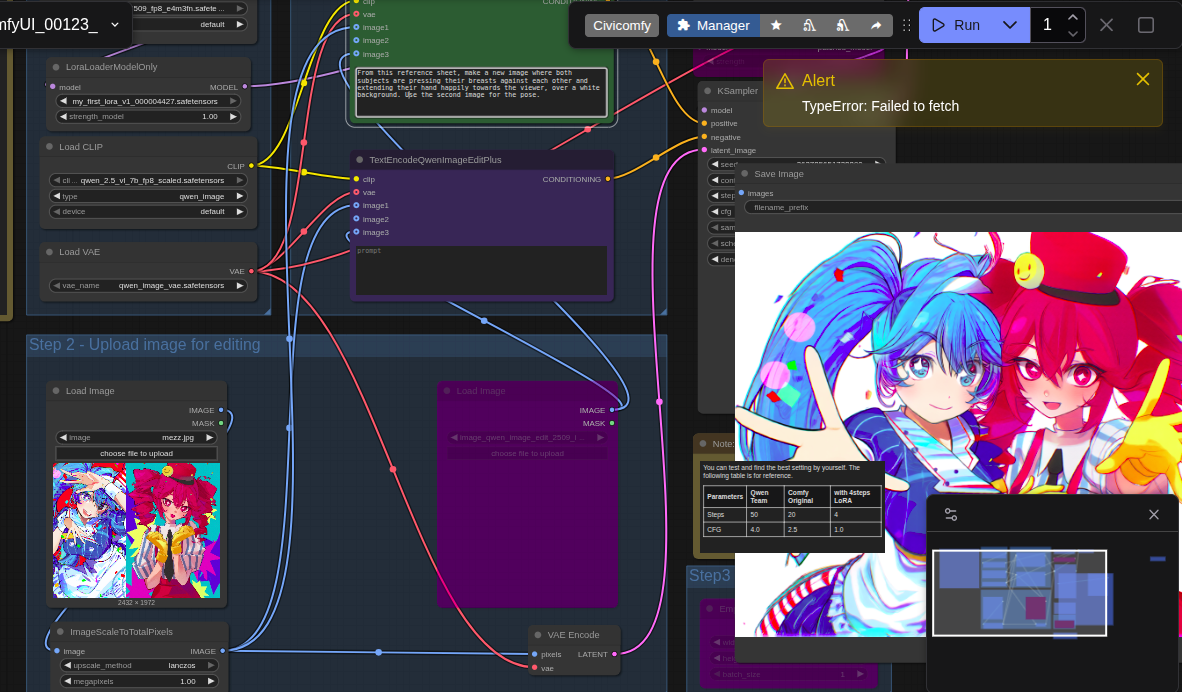Open the vae_name combo box
Image resolution: width=1182 pixels, height=692 pixels.
148,286
